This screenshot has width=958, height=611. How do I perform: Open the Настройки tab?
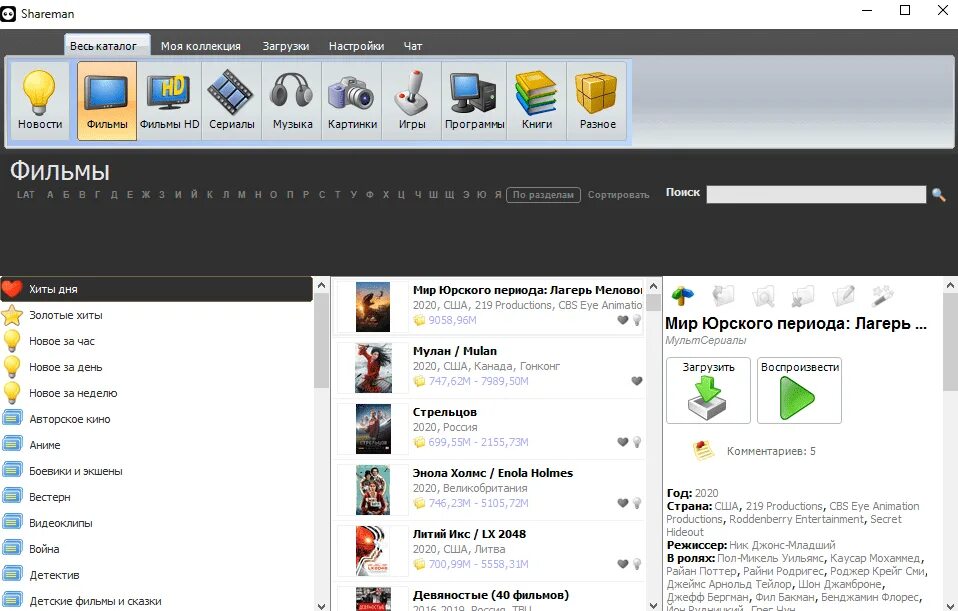pyautogui.click(x=356, y=46)
